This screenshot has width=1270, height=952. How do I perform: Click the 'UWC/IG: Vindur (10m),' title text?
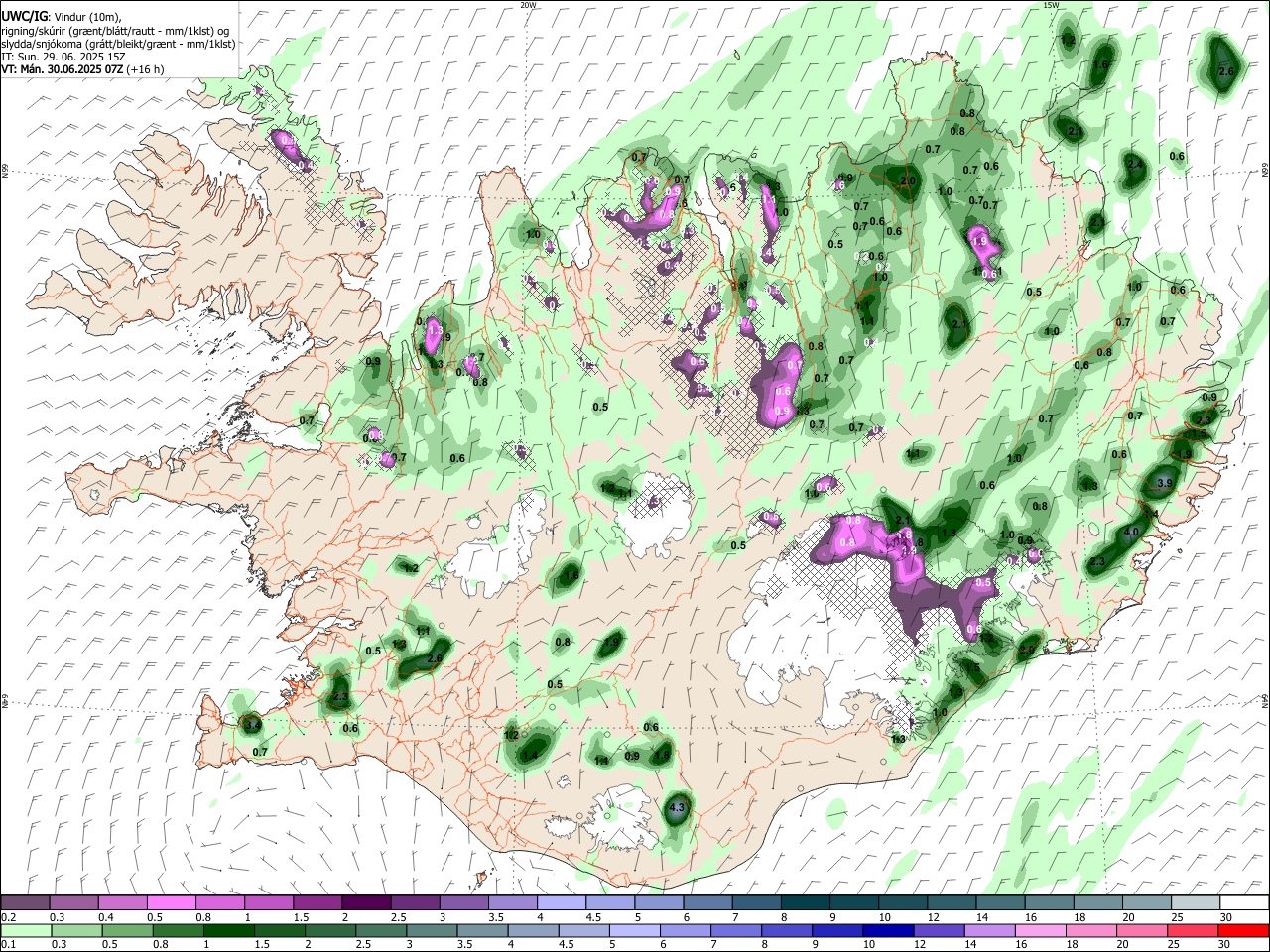click(x=61, y=17)
